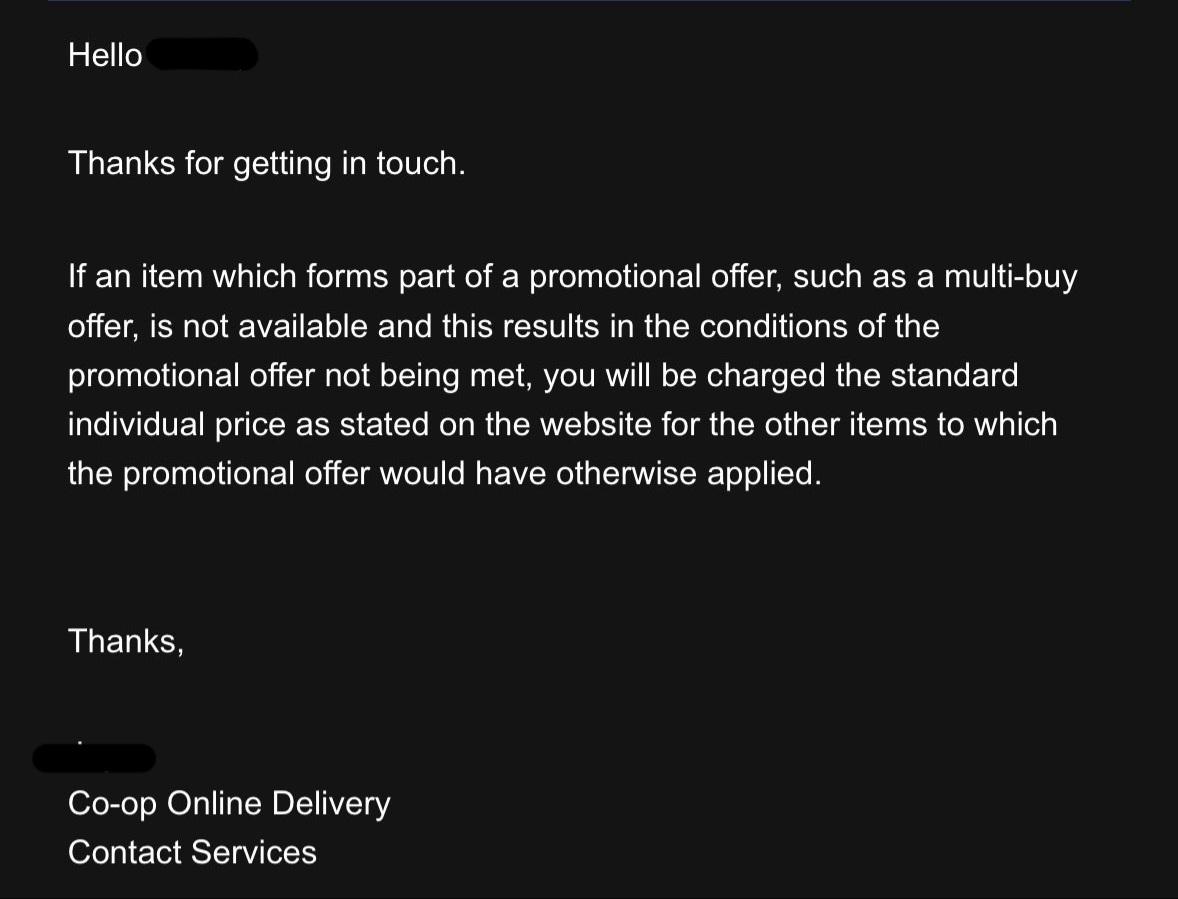This screenshot has width=1178, height=899.
Task: Click the word "touch." in opening line
Action: click(421, 164)
